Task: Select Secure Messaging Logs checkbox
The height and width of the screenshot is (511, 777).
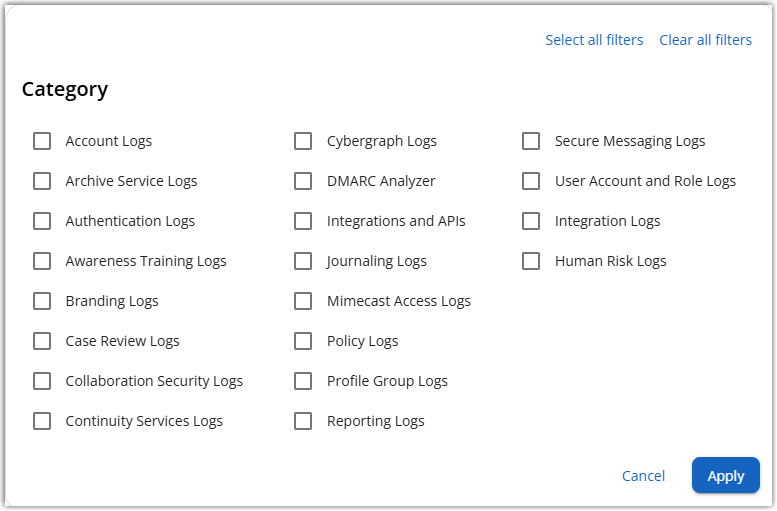Action: tap(531, 141)
